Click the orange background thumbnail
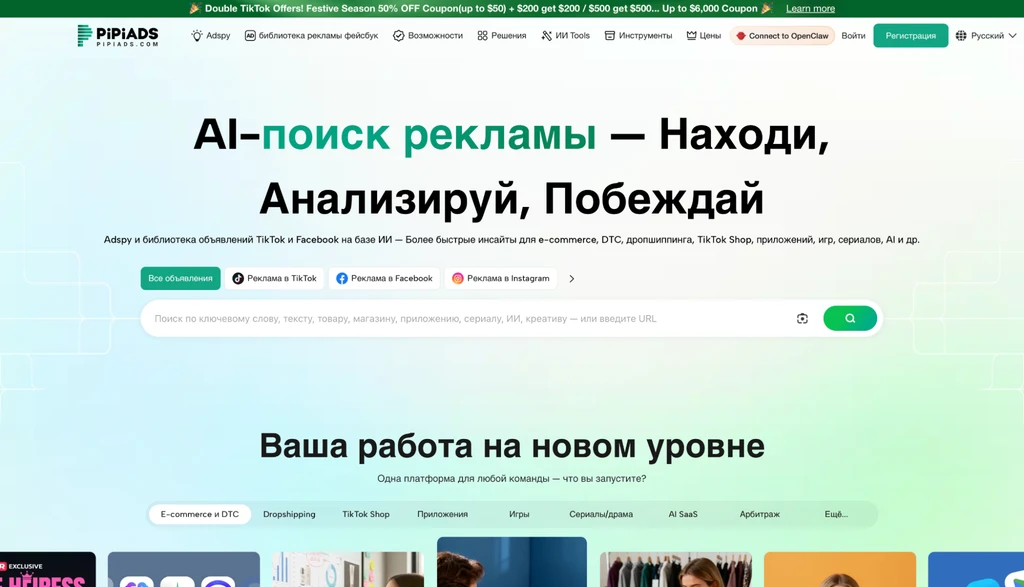 pos(840,569)
